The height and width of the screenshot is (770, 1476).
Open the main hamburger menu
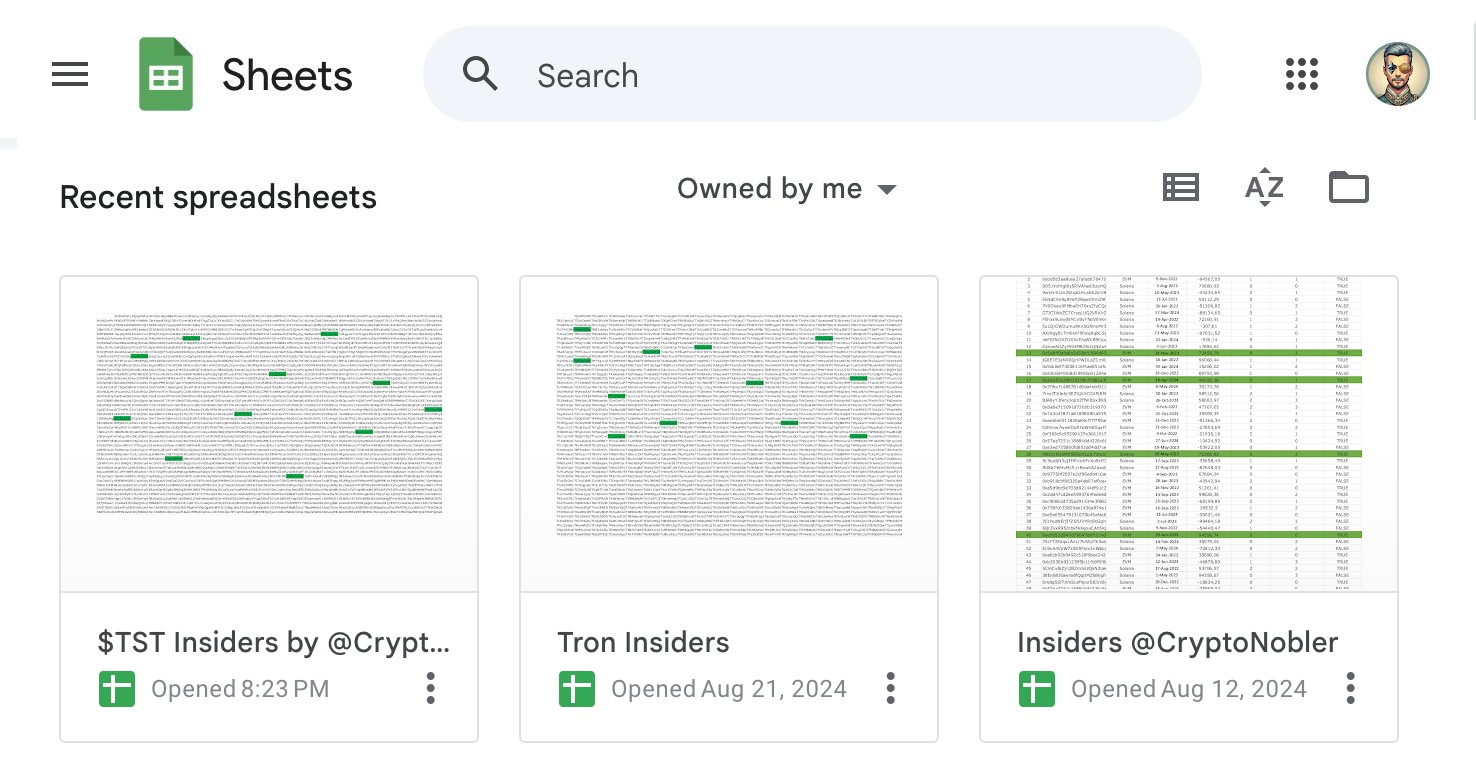click(69, 74)
